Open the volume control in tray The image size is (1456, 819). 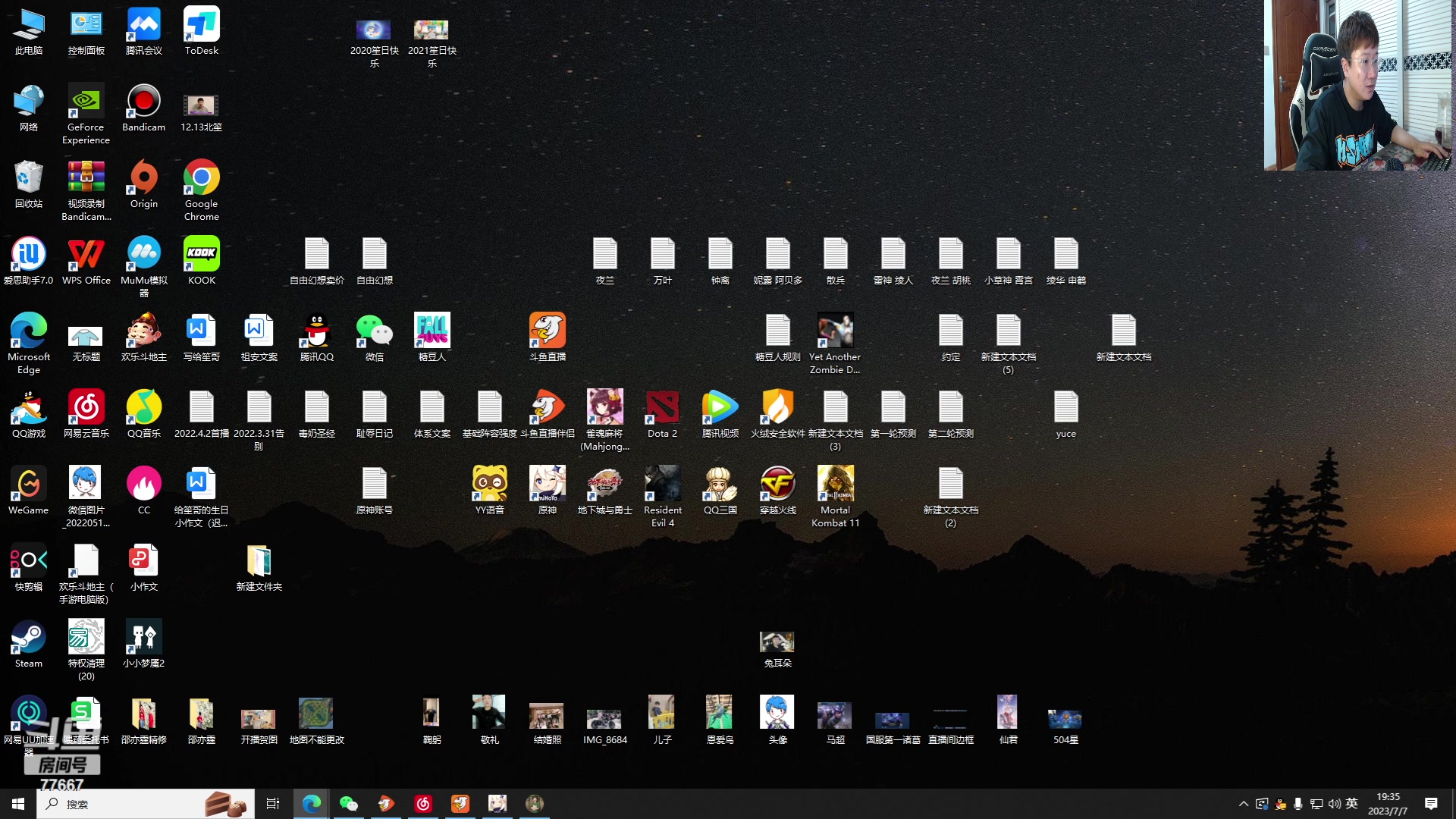tap(1335, 804)
